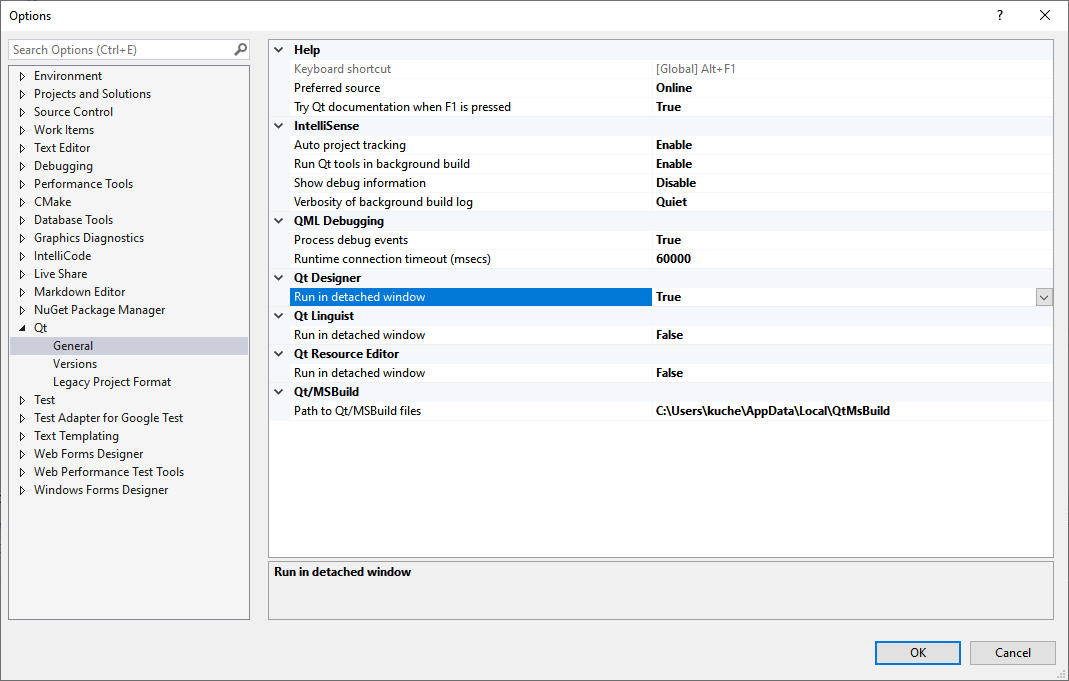Select Performance Tools tree item
The width and height of the screenshot is (1069, 681).
click(x=83, y=183)
